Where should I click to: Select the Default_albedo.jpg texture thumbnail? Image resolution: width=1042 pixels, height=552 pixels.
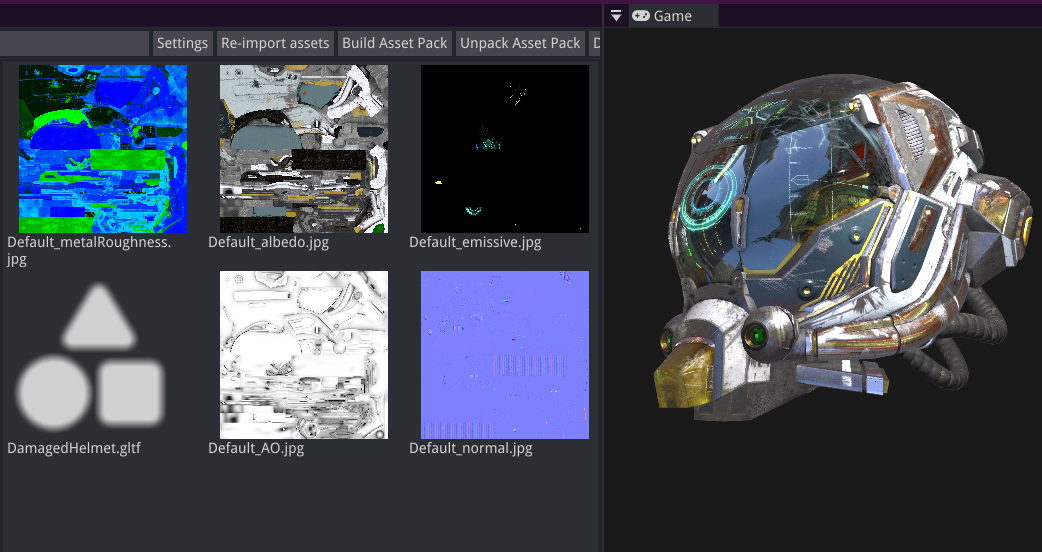click(304, 149)
